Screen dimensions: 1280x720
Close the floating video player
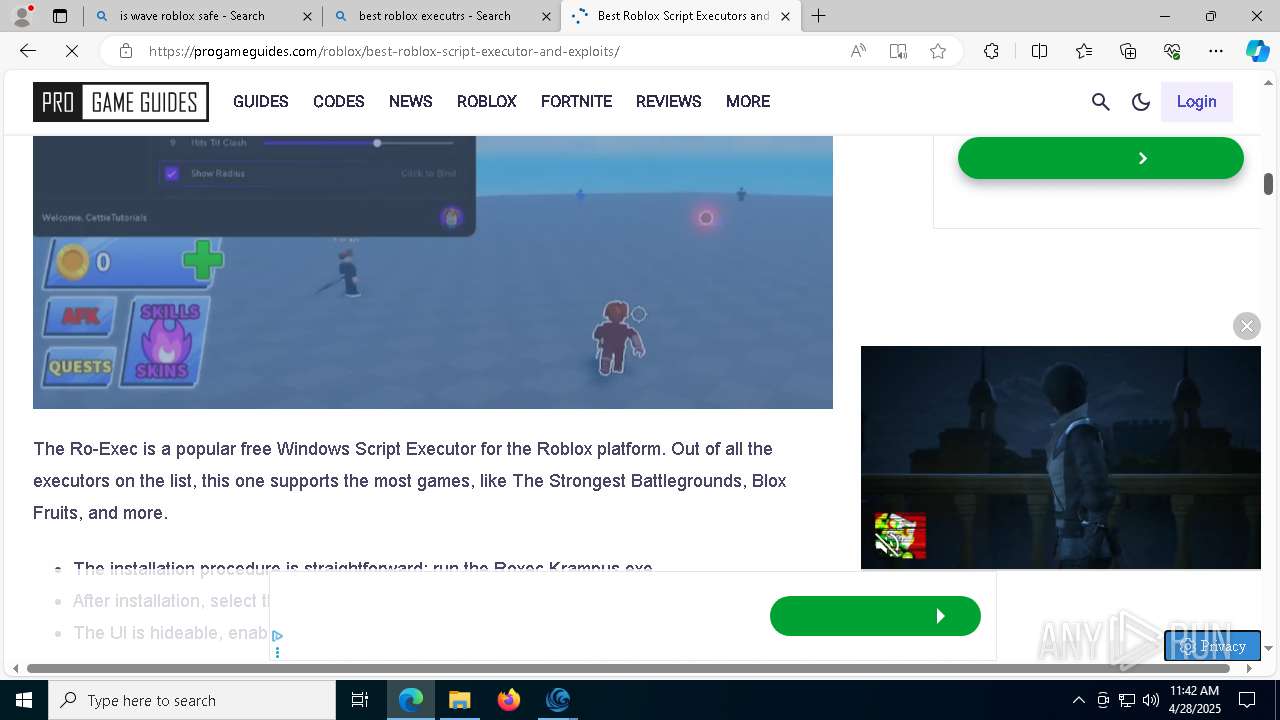point(1247,326)
